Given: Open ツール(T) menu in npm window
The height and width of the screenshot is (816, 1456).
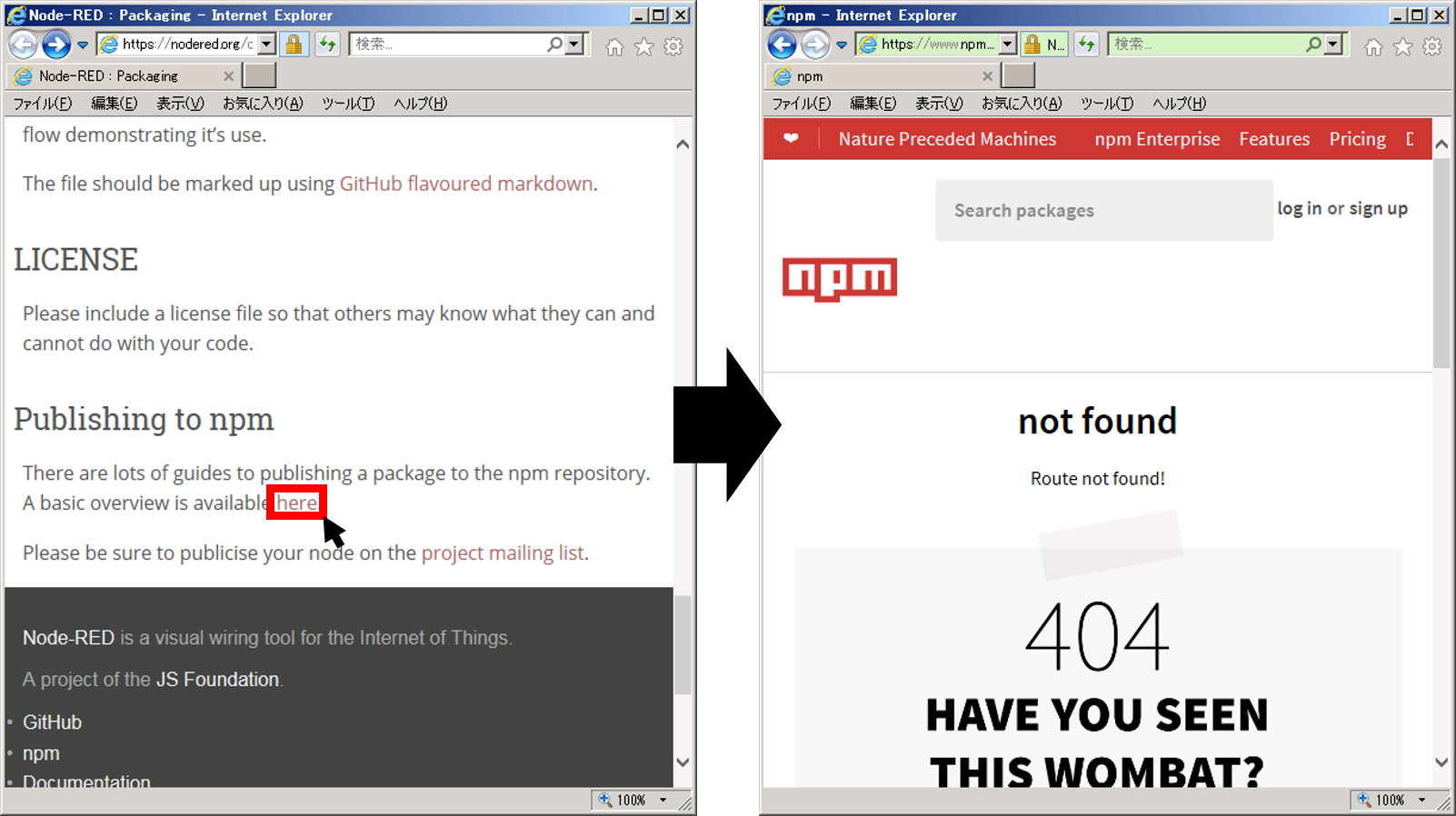Looking at the screenshot, I should click(x=1107, y=104).
